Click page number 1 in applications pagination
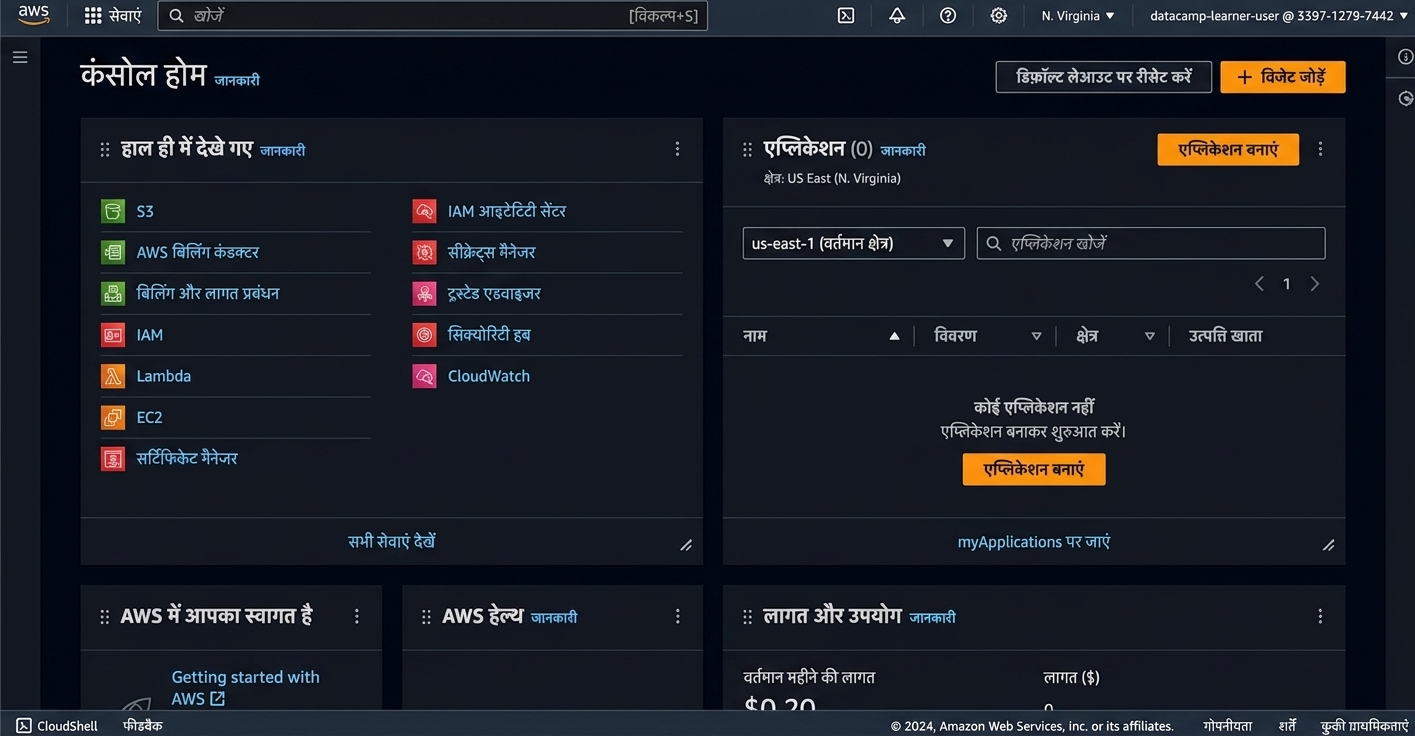This screenshot has width=1415, height=736. click(x=1287, y=284)
